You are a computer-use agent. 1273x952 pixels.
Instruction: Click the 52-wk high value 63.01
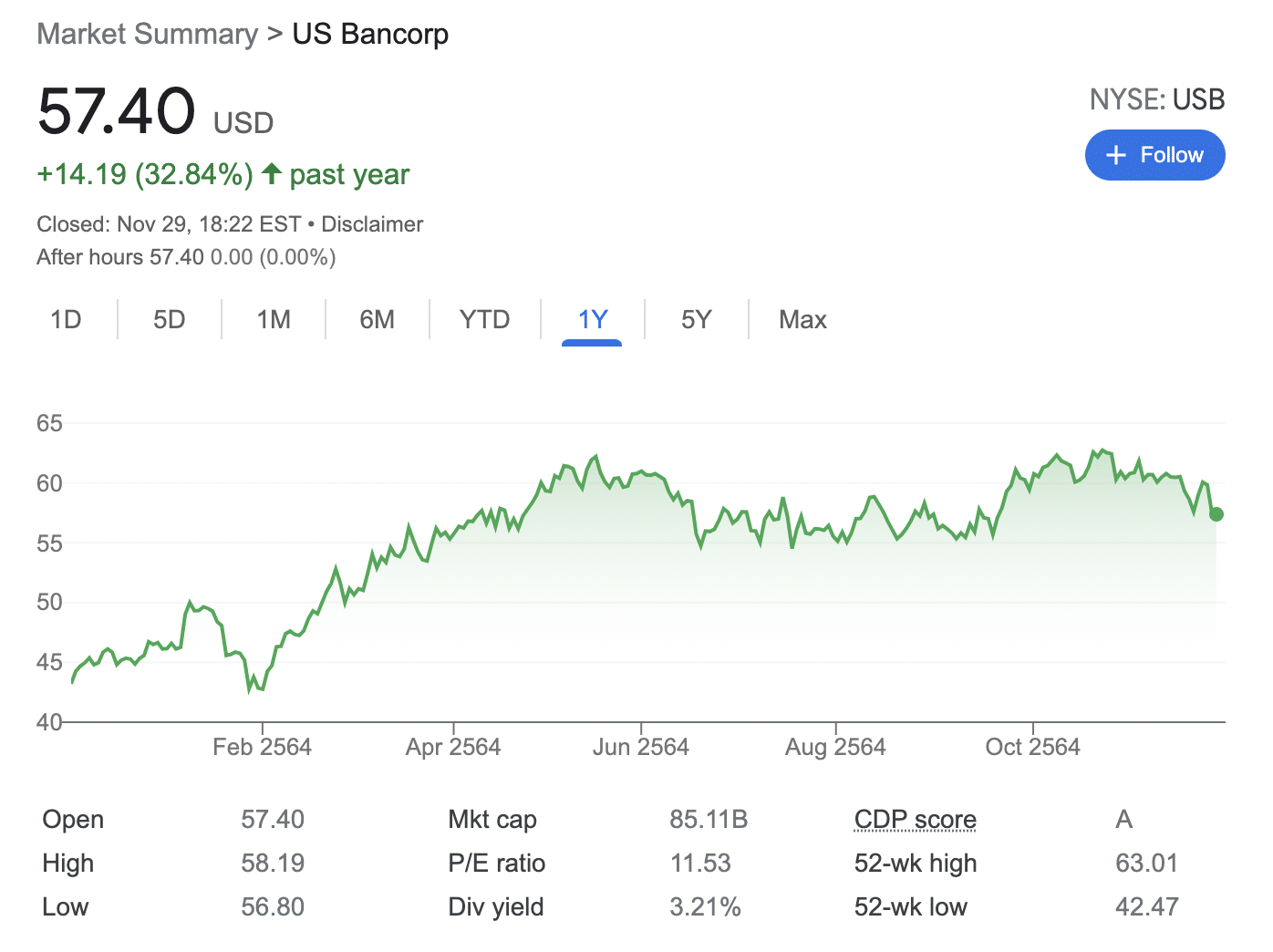(1146, 863)
